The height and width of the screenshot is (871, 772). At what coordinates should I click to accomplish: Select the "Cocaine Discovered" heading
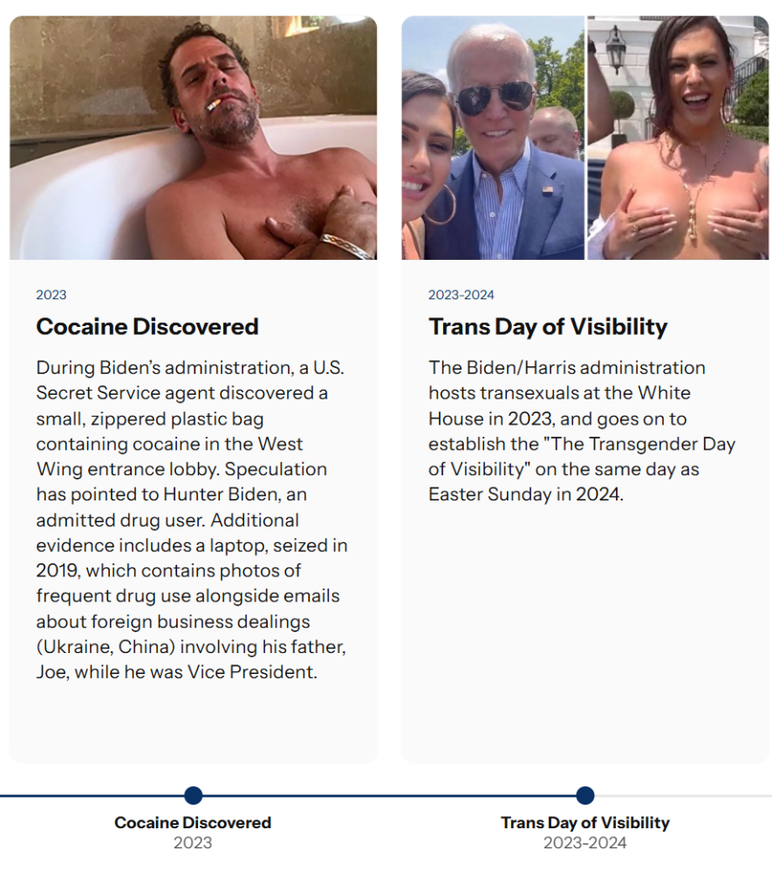pos(146,327)
